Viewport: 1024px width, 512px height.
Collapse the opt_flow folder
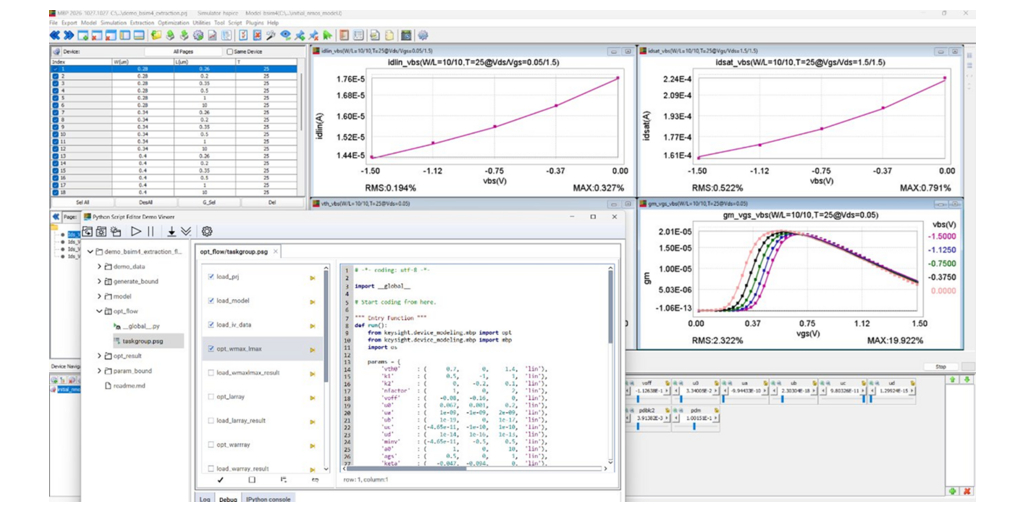click(x=99, y=312)
